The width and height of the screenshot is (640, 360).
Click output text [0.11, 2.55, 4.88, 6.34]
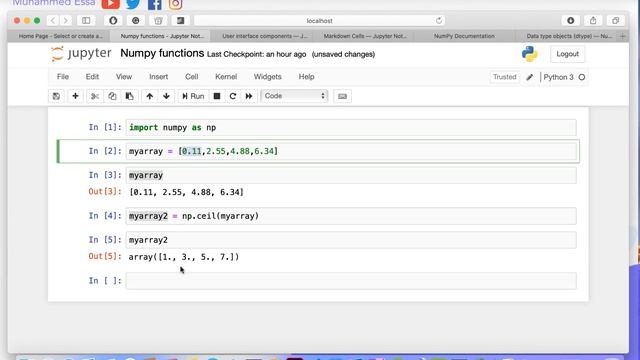click(186, 192)
